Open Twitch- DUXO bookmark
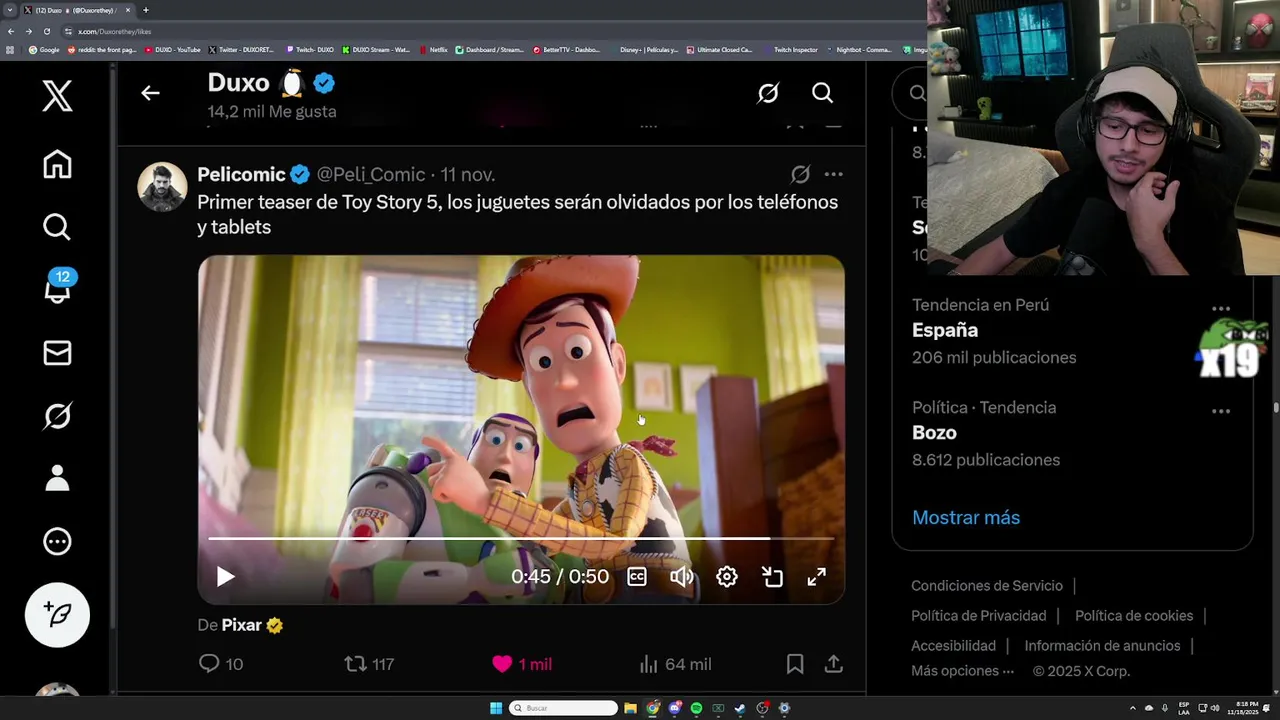Image resolution: width=1280 pixels, height=720 pixels. pyautogui.click(x=310, y=49)
